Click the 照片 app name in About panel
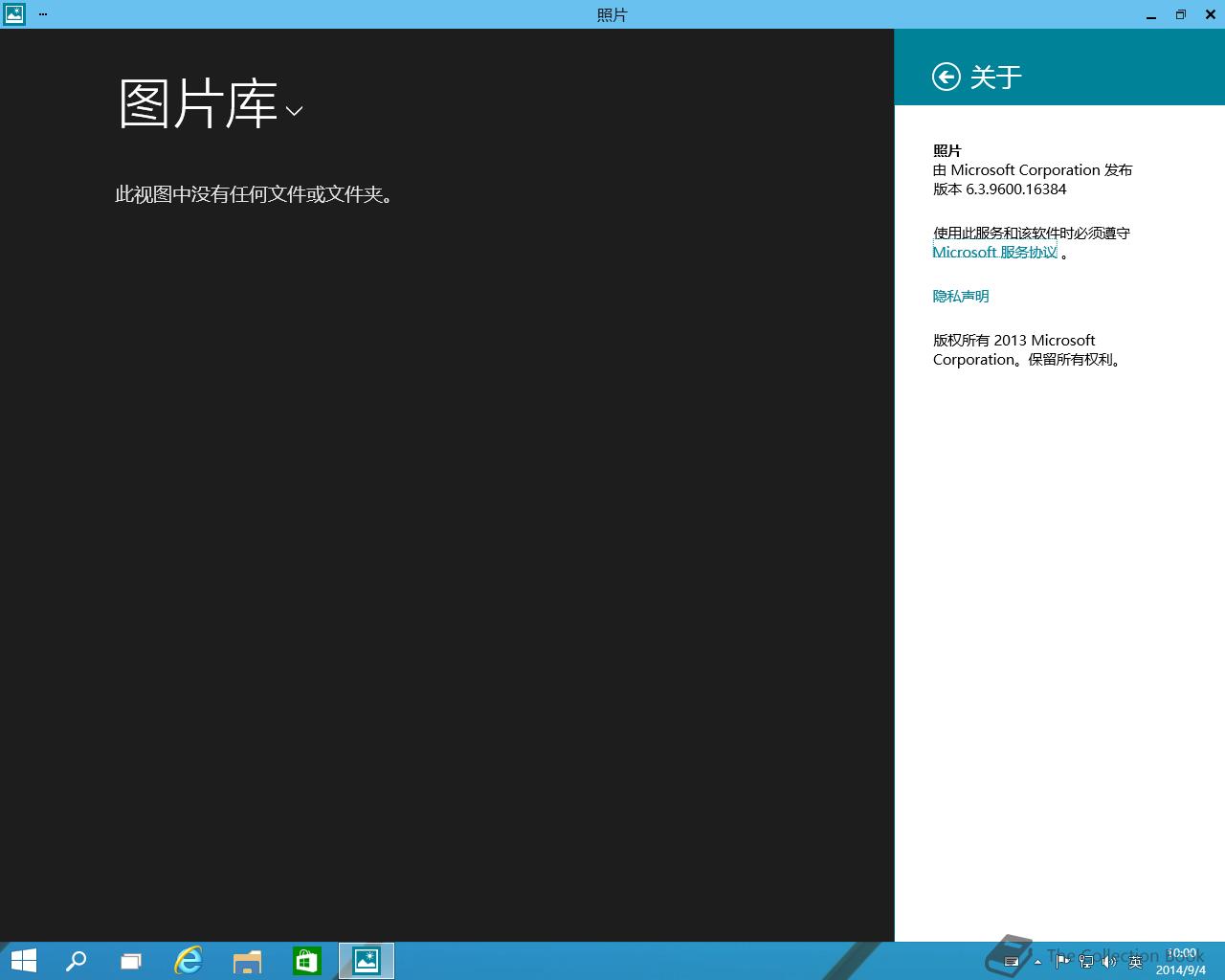Image resolution: width=1225 pixels, height=980 pixels. [947, 151]
